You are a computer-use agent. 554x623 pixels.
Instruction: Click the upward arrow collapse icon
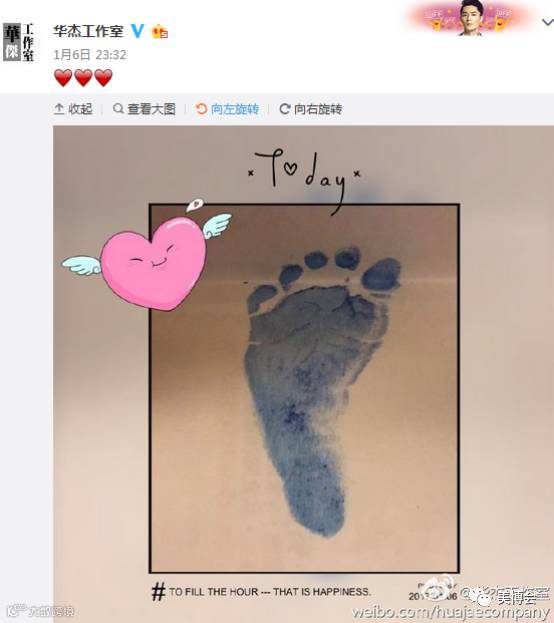(59, 109)
